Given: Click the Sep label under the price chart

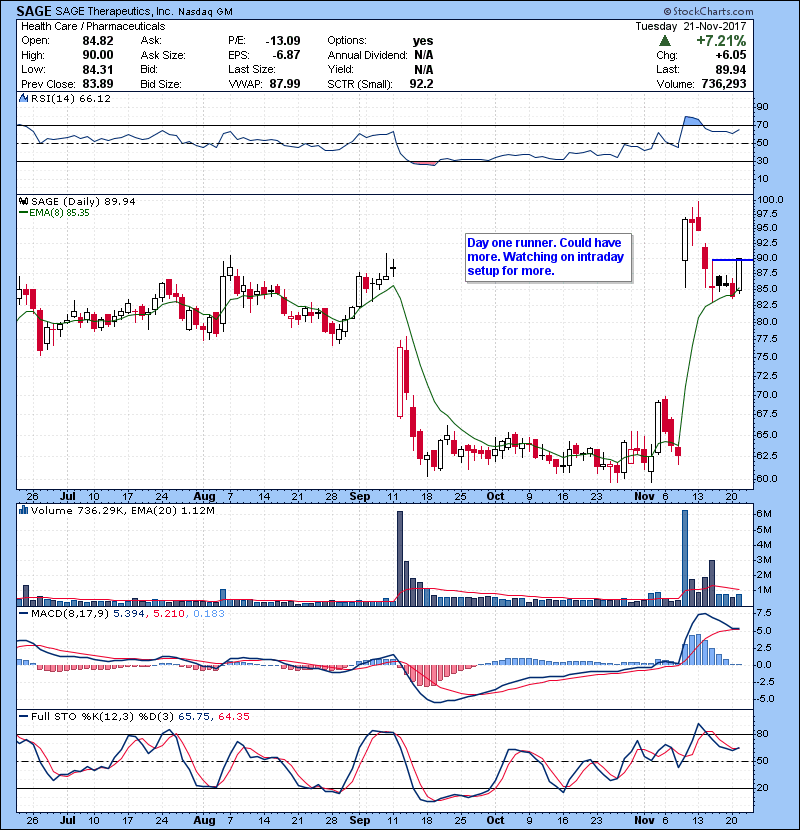Looking at the screenshot, I should [360, 497].
